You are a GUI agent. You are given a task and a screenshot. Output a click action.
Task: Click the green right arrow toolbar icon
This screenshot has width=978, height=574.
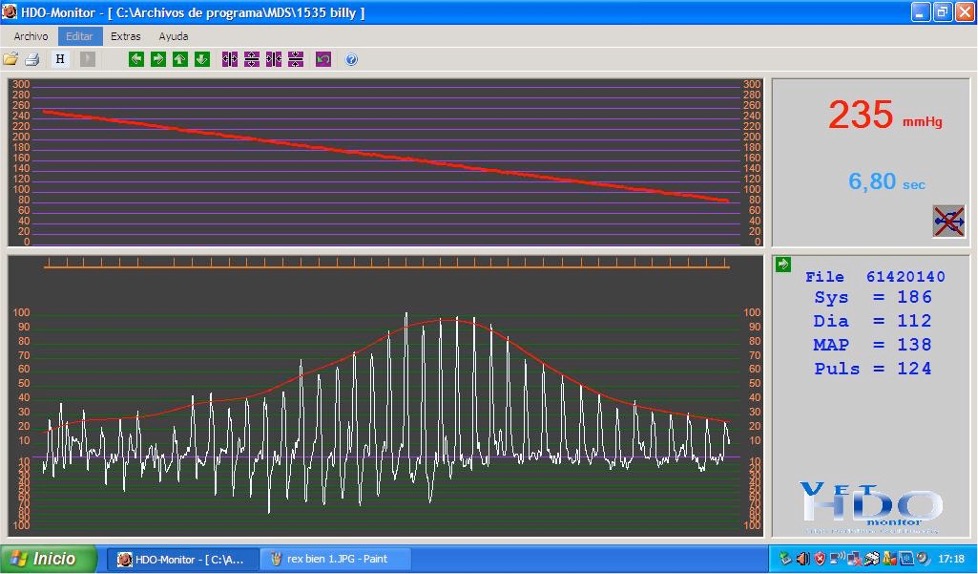point(158,60)
